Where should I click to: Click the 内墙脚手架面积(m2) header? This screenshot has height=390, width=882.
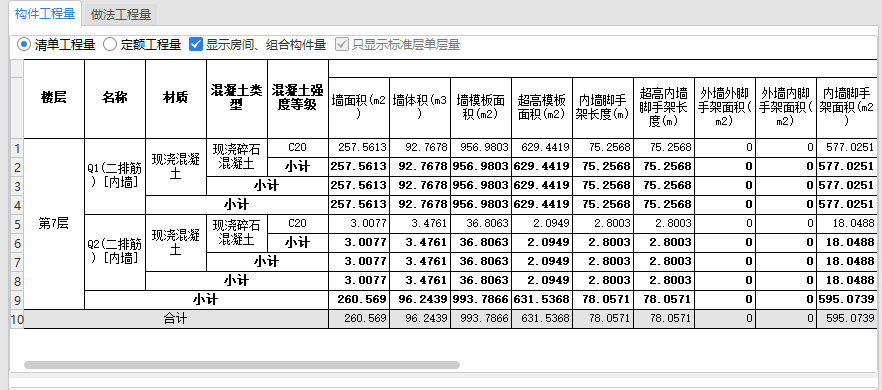point(846,108)
